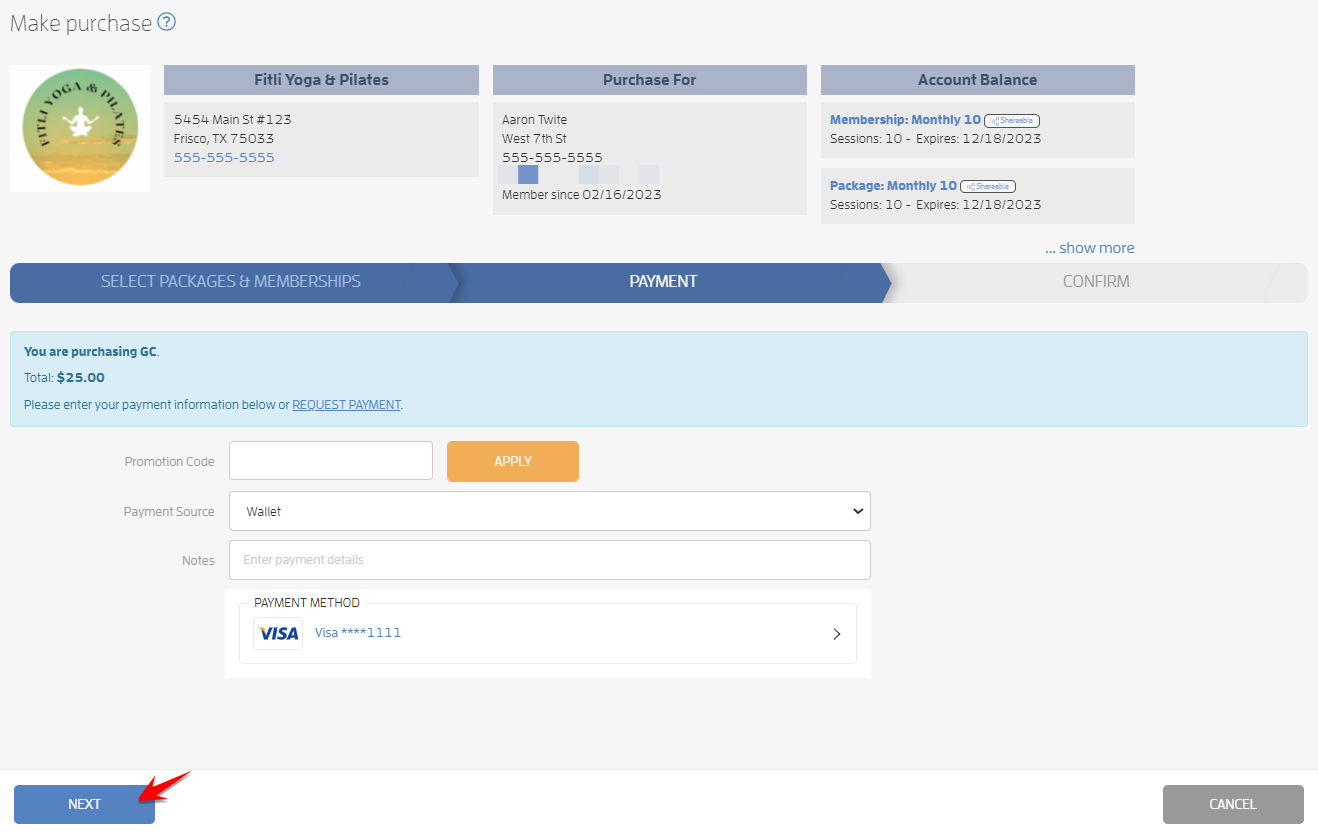Click 'You are purchasing GC' text
Screen dimensions: 1318x836
coord(91,352)
